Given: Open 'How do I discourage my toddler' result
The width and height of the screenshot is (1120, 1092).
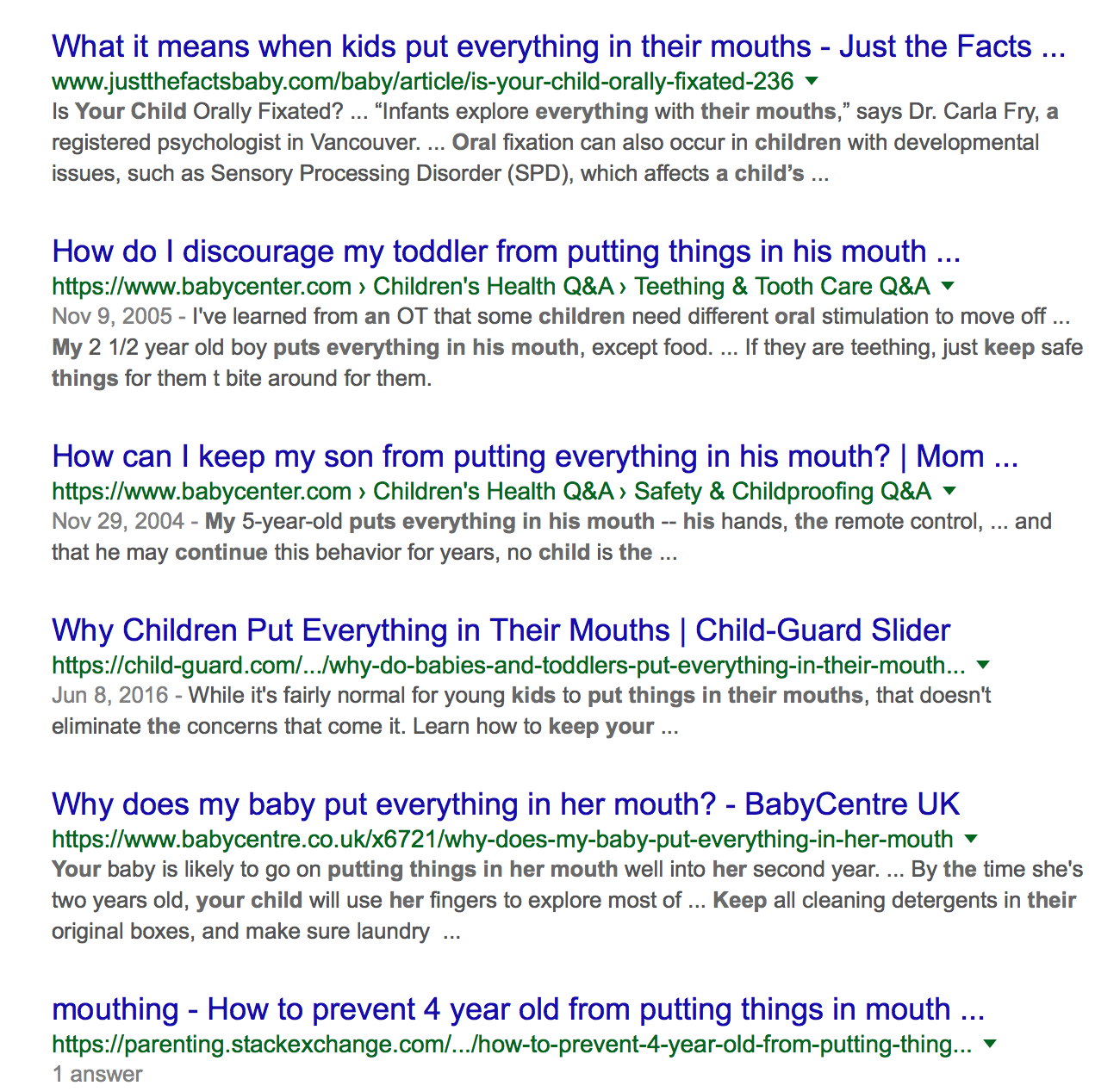Looking at the screenshot, I should coord(506,251).
